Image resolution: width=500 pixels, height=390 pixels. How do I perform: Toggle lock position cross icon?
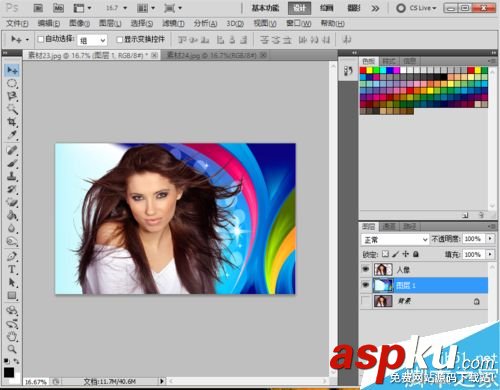[405, 254]
